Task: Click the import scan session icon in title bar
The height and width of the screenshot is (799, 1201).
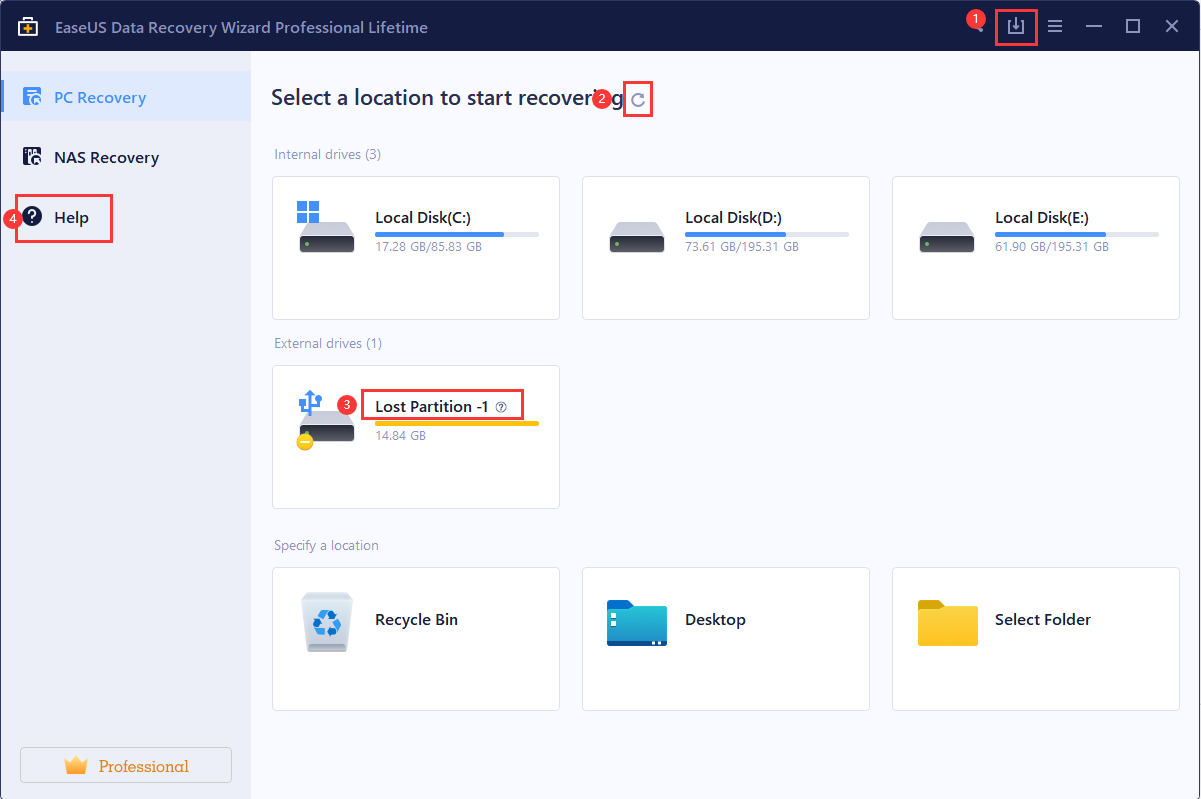Action: (1016, 27)
